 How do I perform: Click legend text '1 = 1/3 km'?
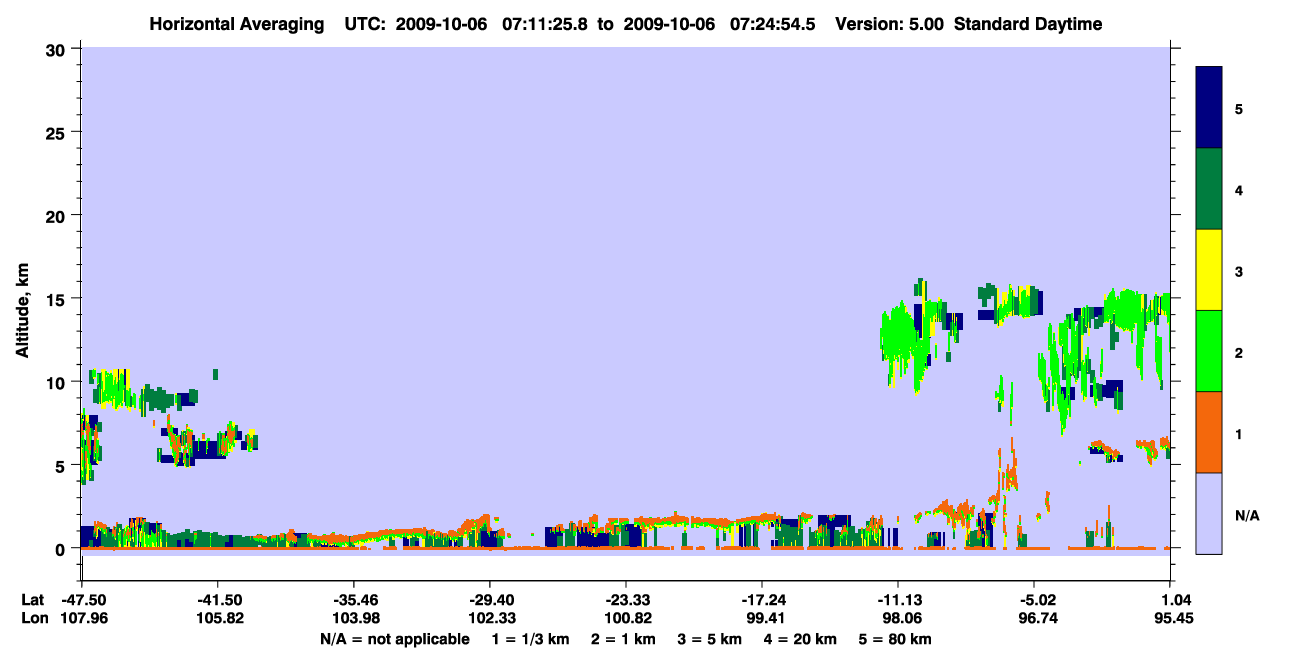click(529, 639)
